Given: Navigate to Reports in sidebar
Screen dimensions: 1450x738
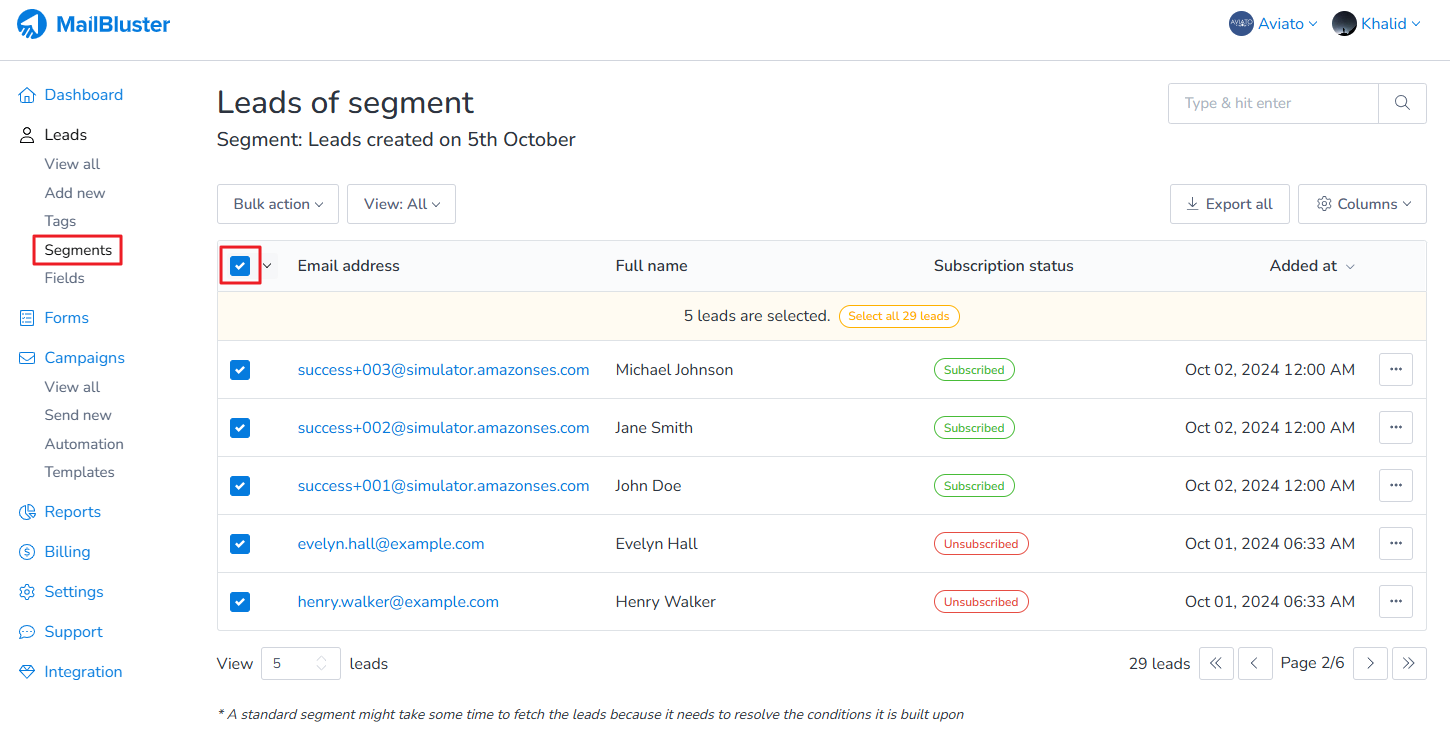Looking at the screenshot, I should coord(72,512).
